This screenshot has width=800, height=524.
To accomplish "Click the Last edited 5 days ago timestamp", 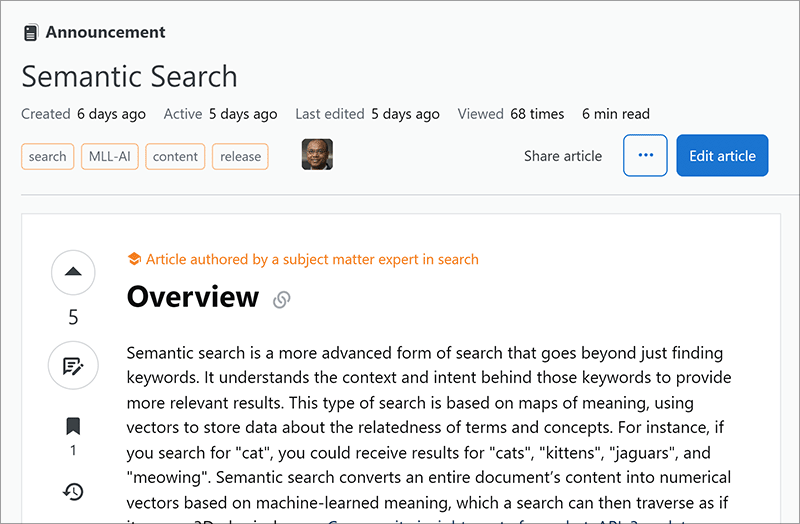I will 405,114.
